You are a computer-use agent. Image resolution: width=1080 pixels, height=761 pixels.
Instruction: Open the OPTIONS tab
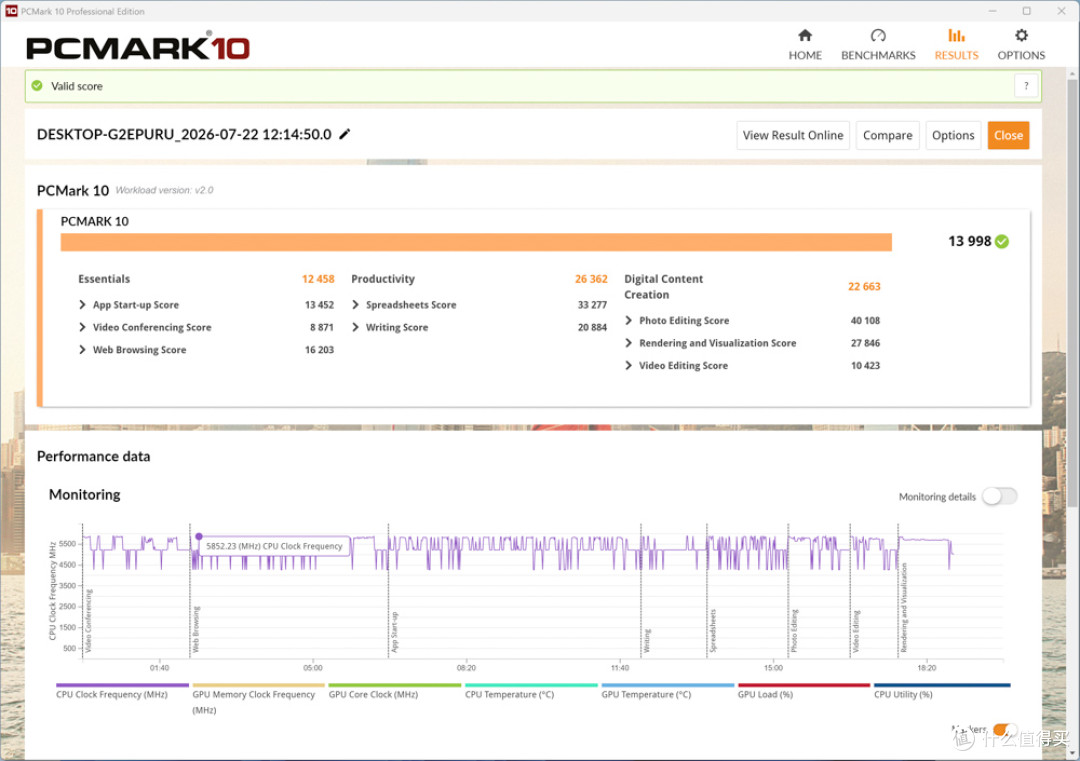(x=1021, y=45)
